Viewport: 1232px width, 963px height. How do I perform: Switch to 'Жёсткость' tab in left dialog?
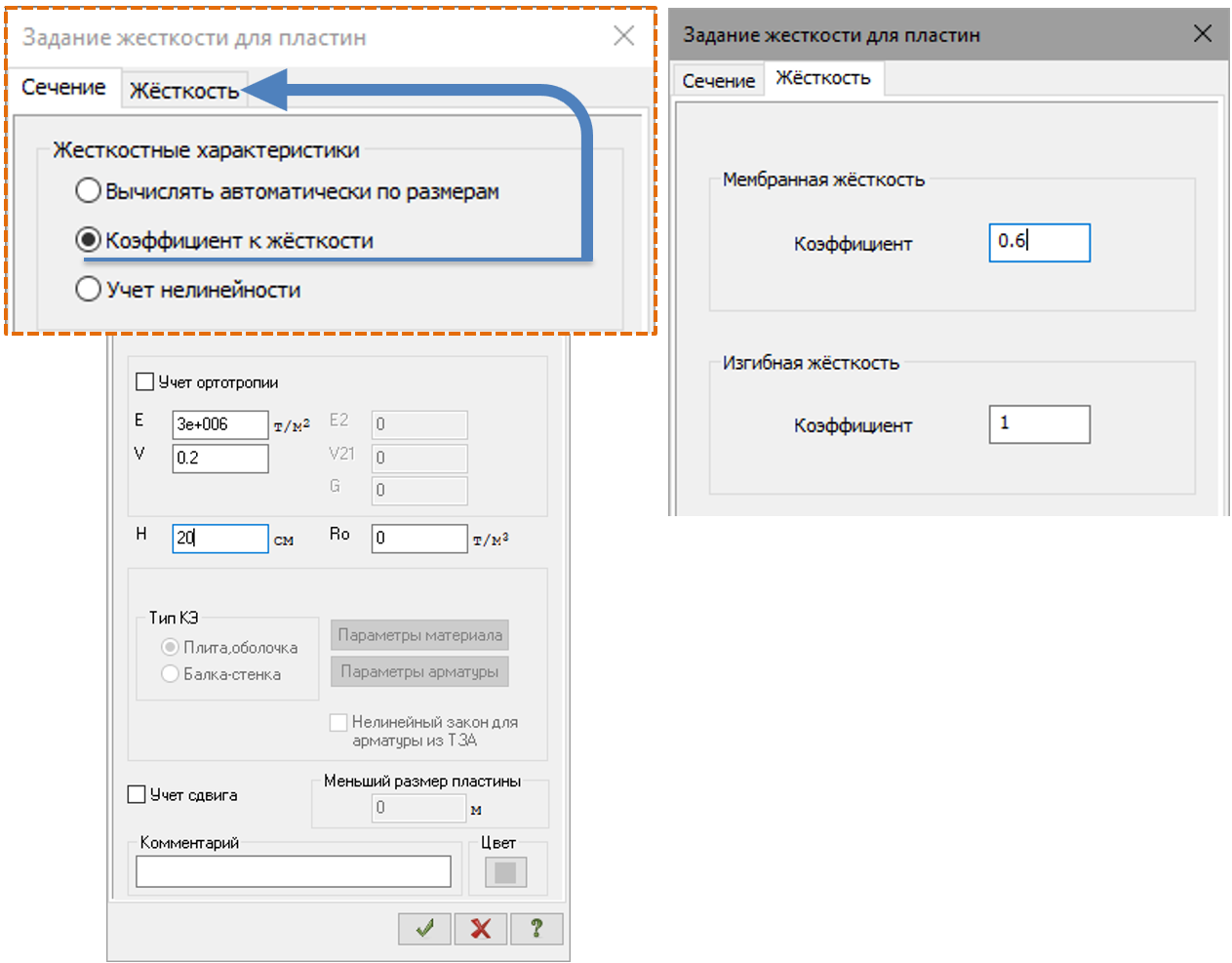pos(183,91)
